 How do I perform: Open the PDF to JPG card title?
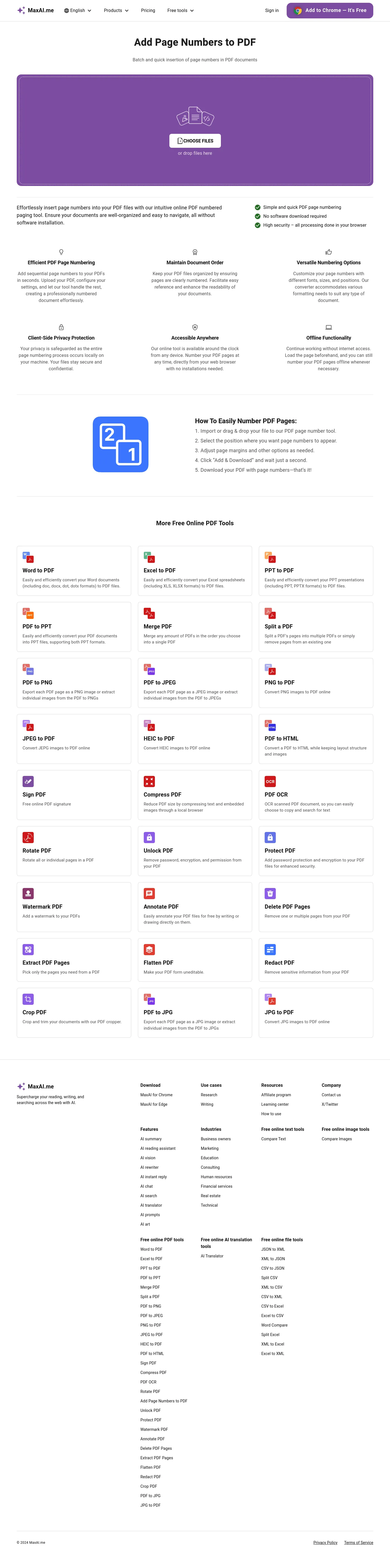coord(158,1012)
